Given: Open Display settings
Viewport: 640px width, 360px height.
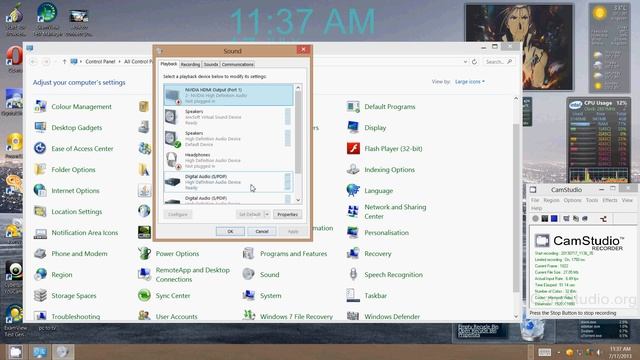Looking at the screenshot, I should click(366, 128).
